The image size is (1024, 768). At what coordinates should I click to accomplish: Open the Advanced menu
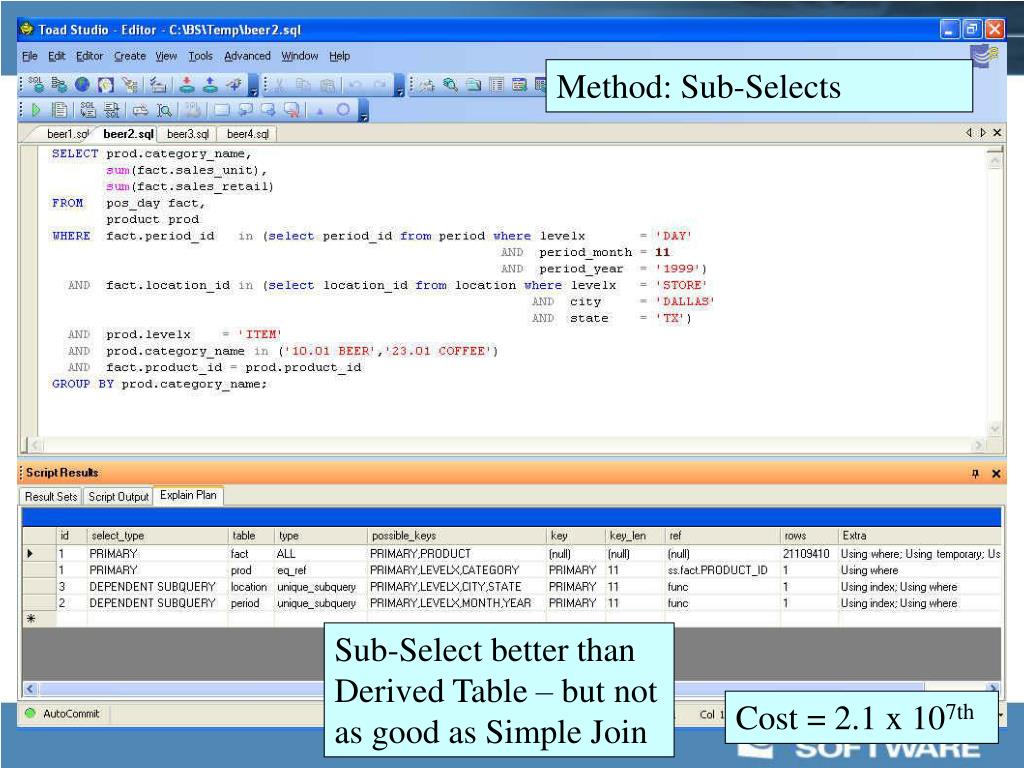[x=247, y=56]
